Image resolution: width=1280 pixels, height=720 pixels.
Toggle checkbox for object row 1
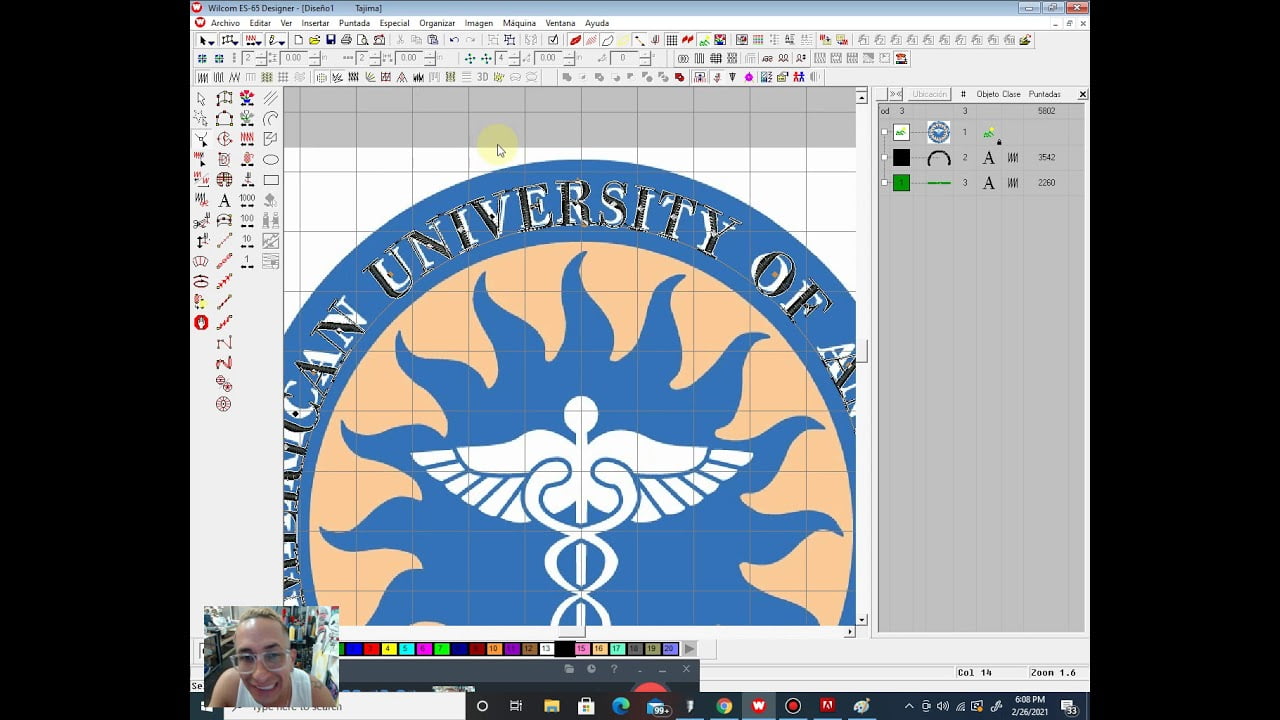coord(884,132)
